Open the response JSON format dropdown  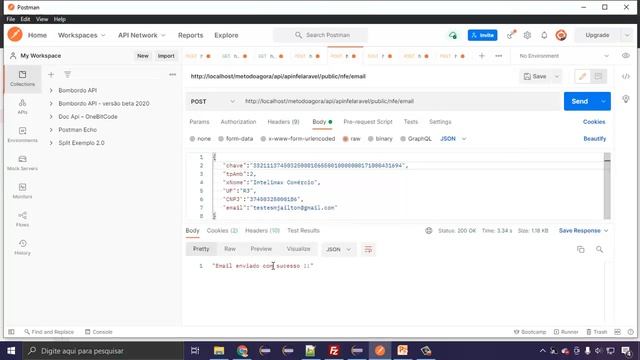[x=338, y=249]
